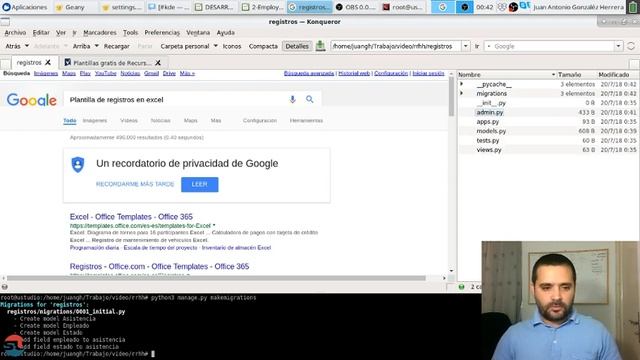
Task: Open the Imágenes link in Google bar
Action: (x=46, y=73)
